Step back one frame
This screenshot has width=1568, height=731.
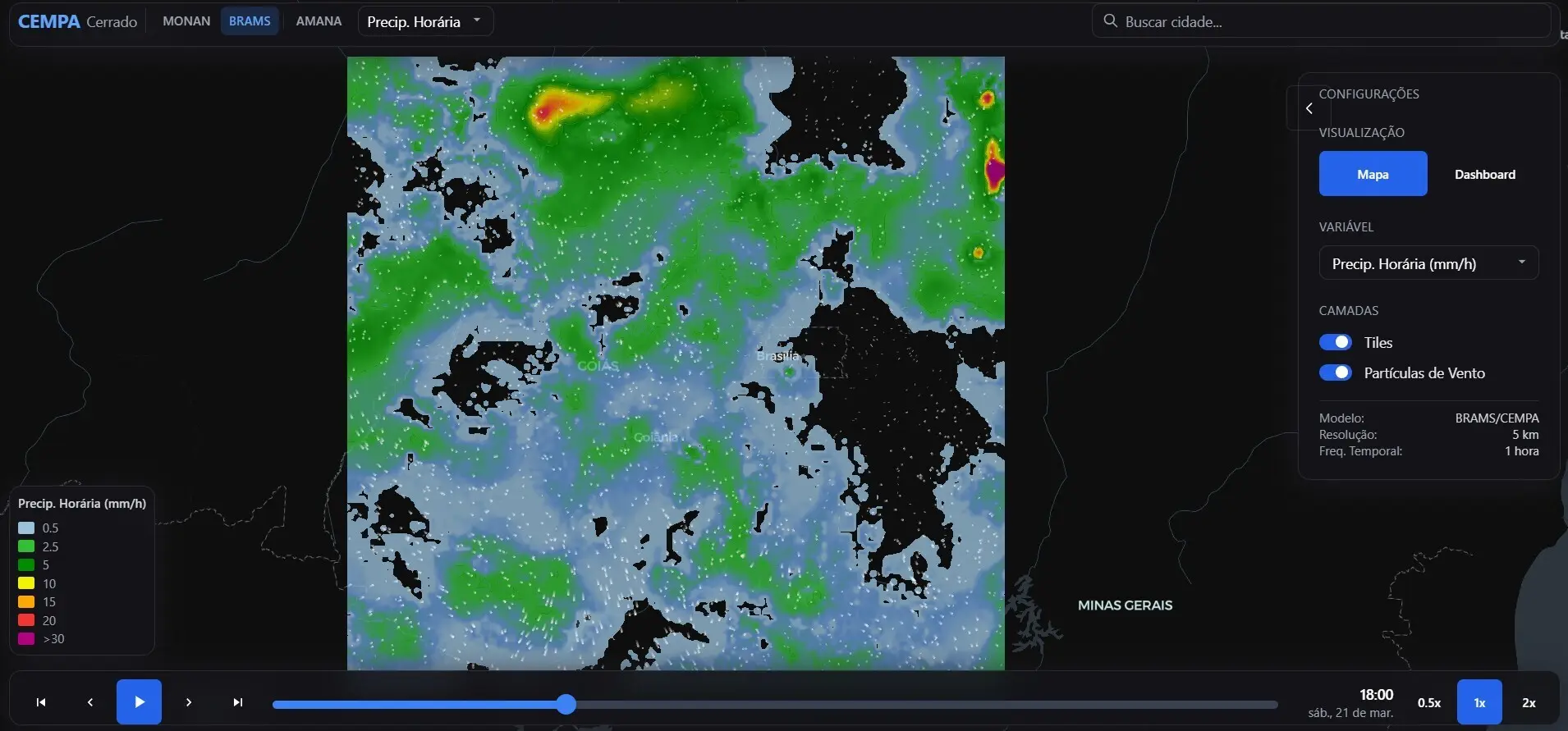[x=90, y=702]
